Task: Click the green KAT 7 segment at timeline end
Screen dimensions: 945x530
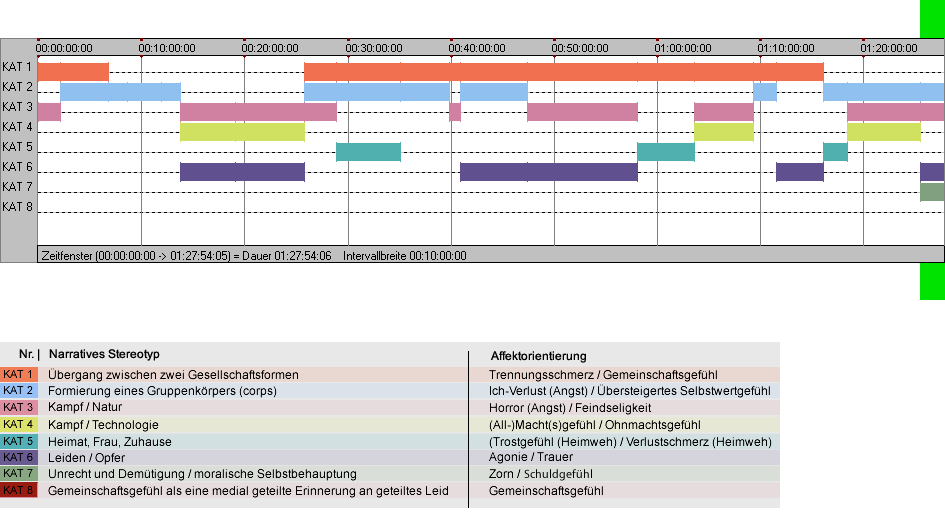Action: pyautogui.click(x=932, y=192)
